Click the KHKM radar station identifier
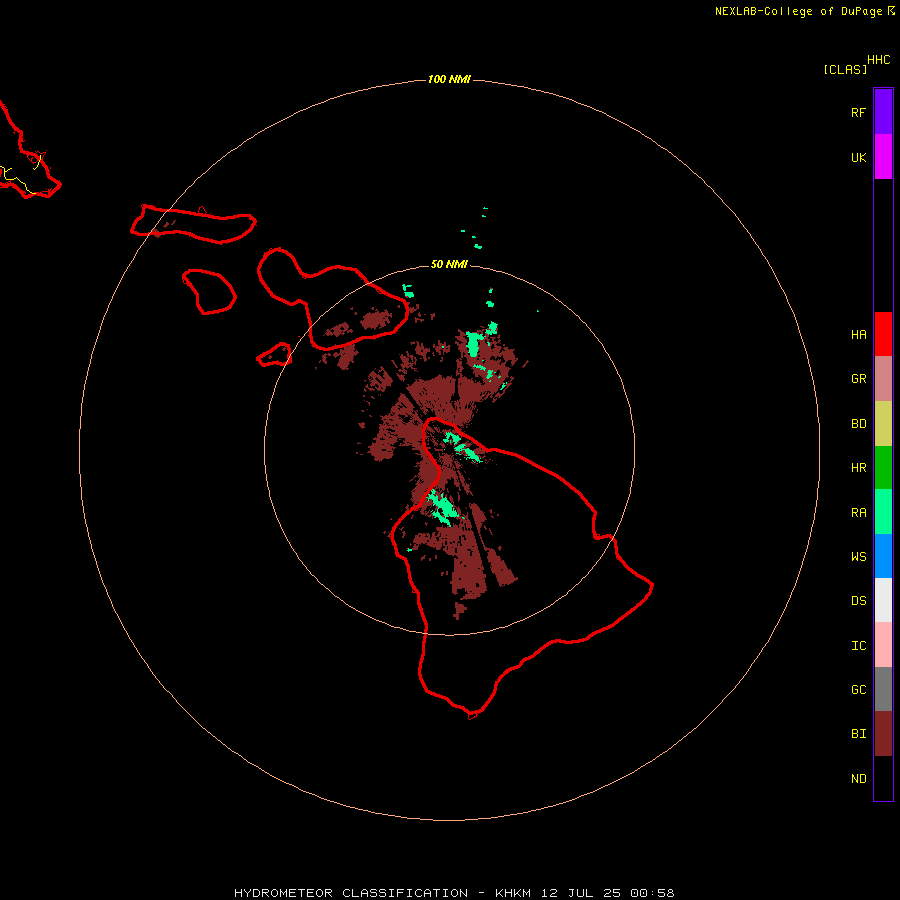 (x=513, y=893)
